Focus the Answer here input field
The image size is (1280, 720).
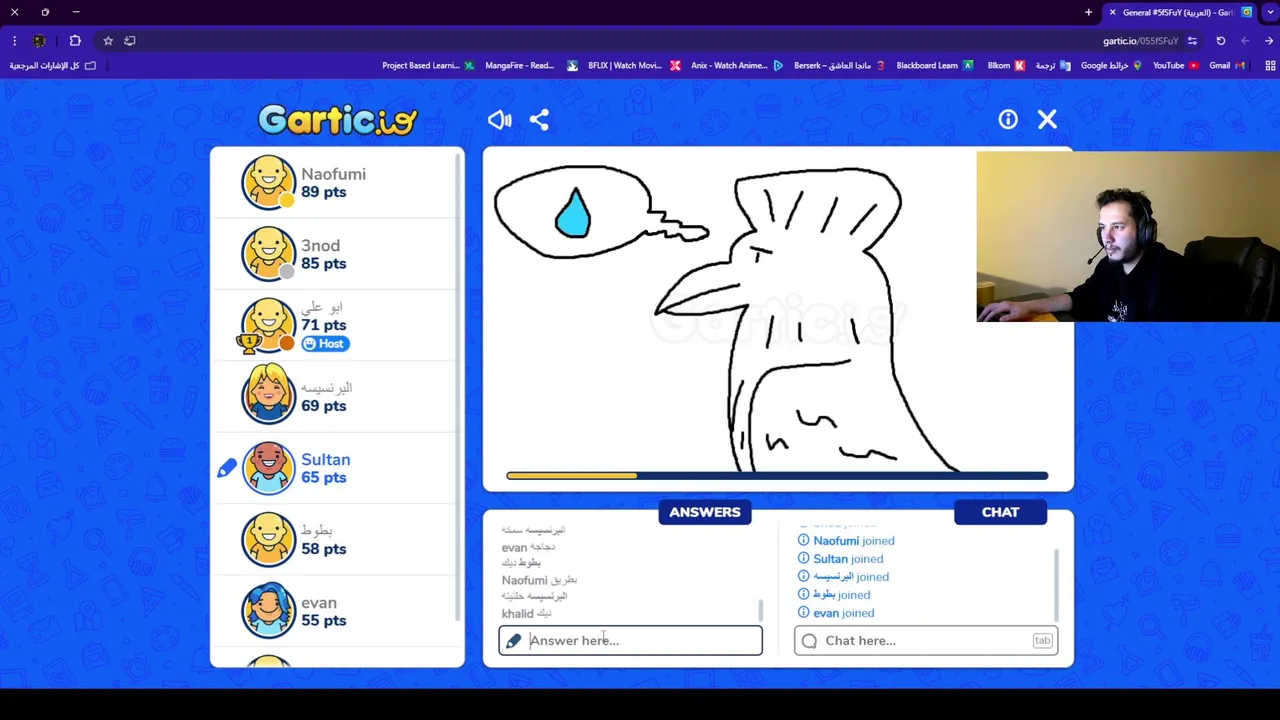630,640
